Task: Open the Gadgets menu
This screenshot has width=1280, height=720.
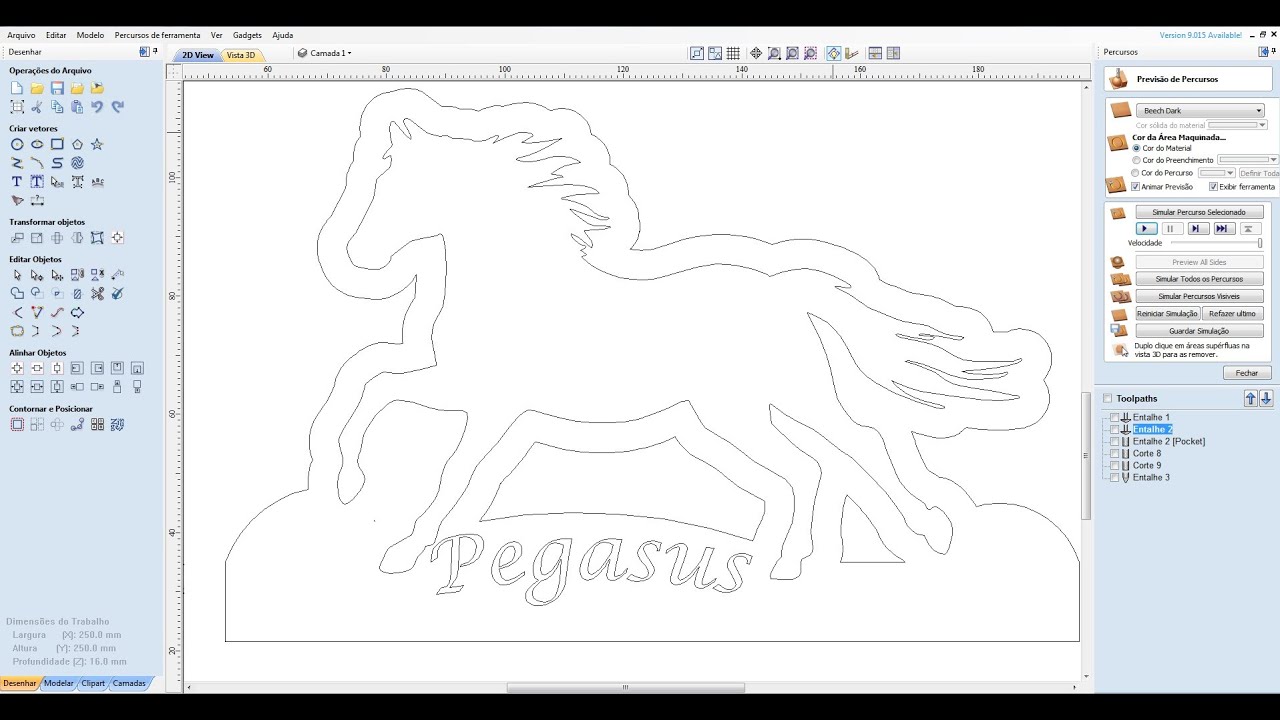Action: click(x=247, y=35)
